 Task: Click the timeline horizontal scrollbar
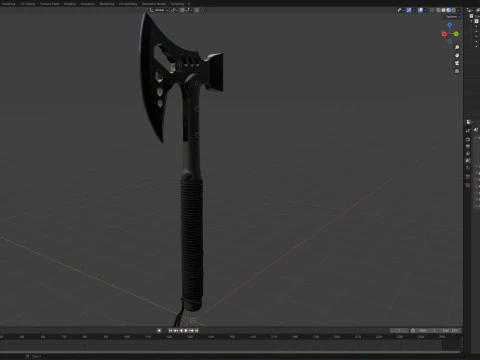point(230,352)
